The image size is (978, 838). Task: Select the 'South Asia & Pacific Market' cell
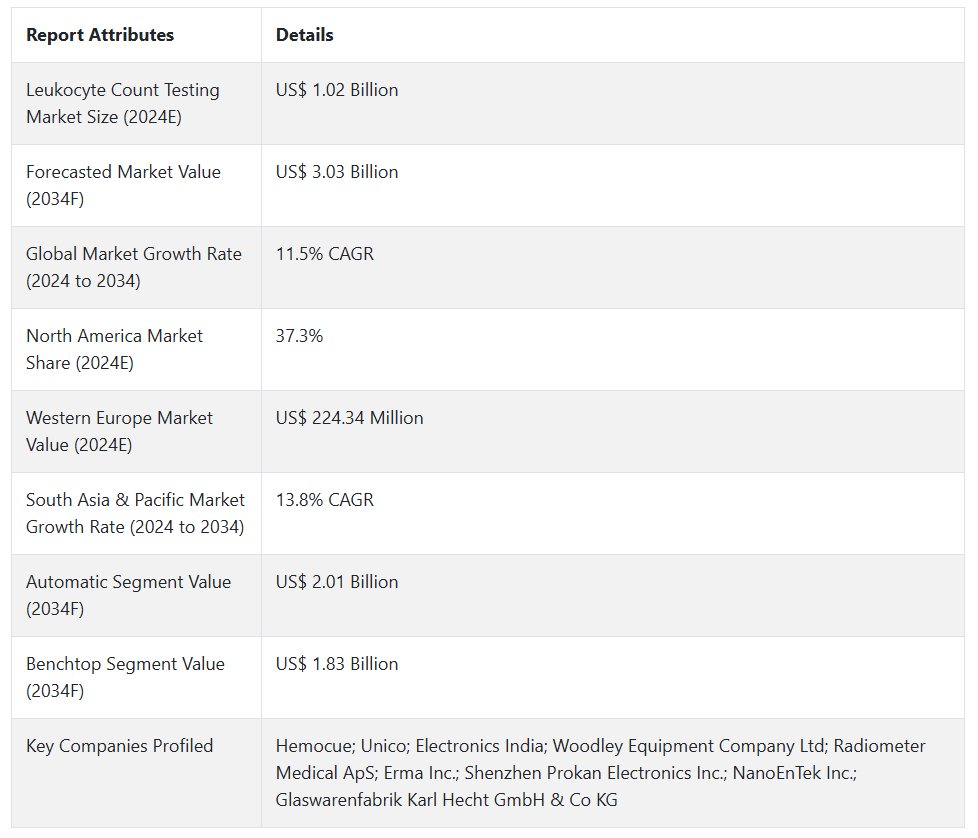[x=135, y=513]
